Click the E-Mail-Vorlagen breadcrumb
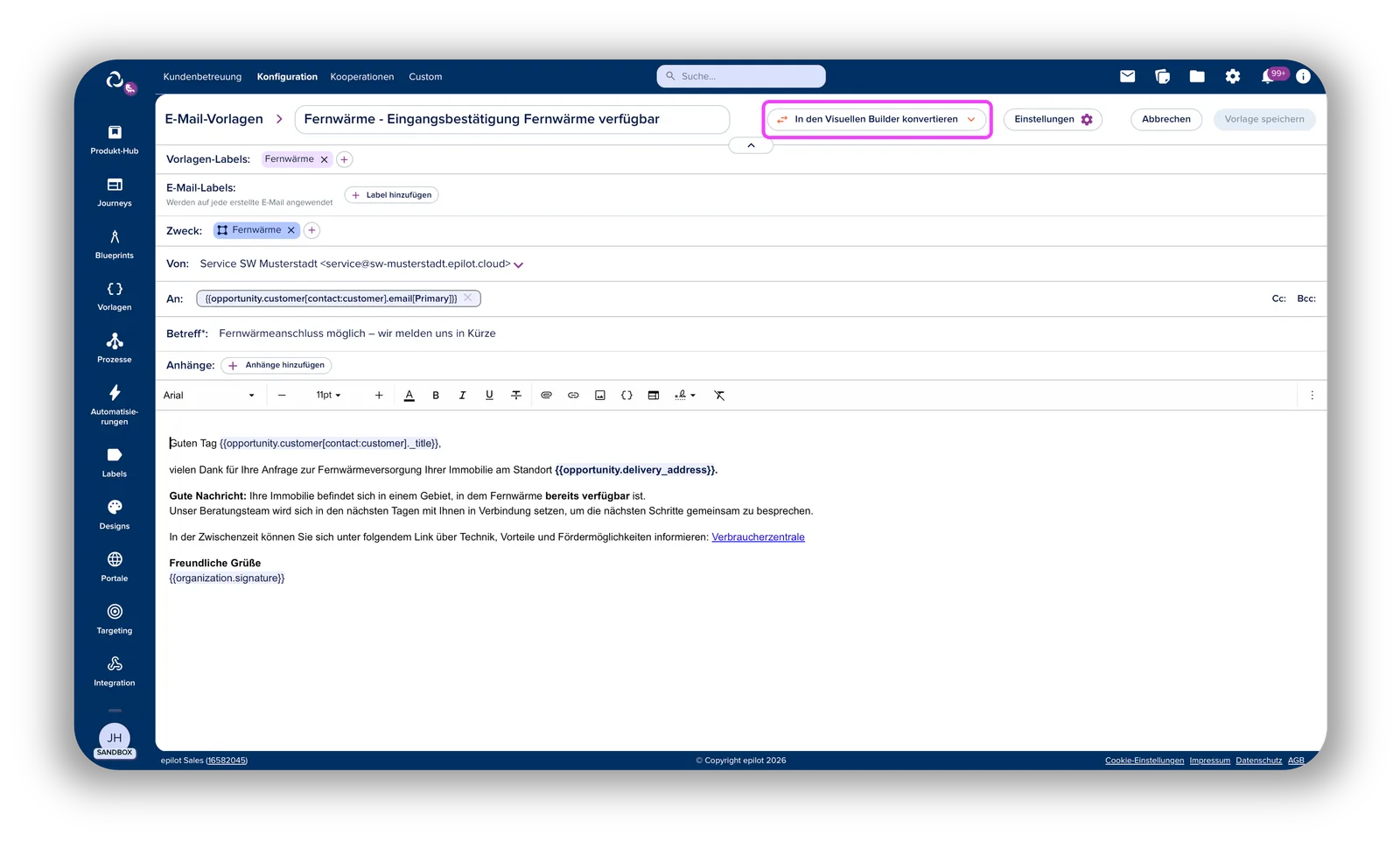This screenshot has width=1400, height=842. [214, 119]
